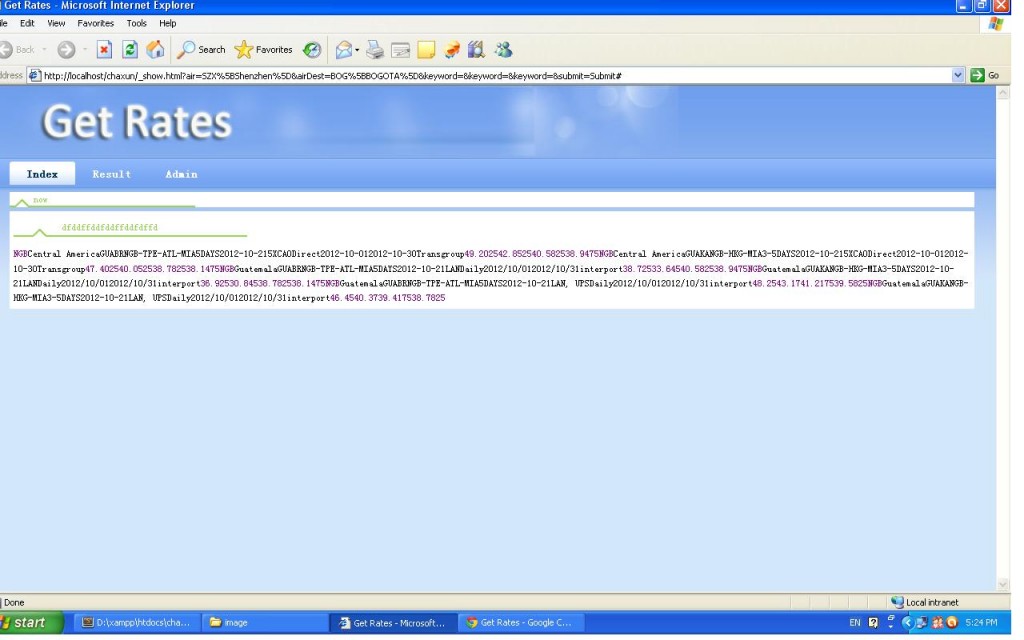Image resolution: width=1024 pixels, height=640 pixels.
Task: Stop loading with the red X icon
Action: (104, 50)
